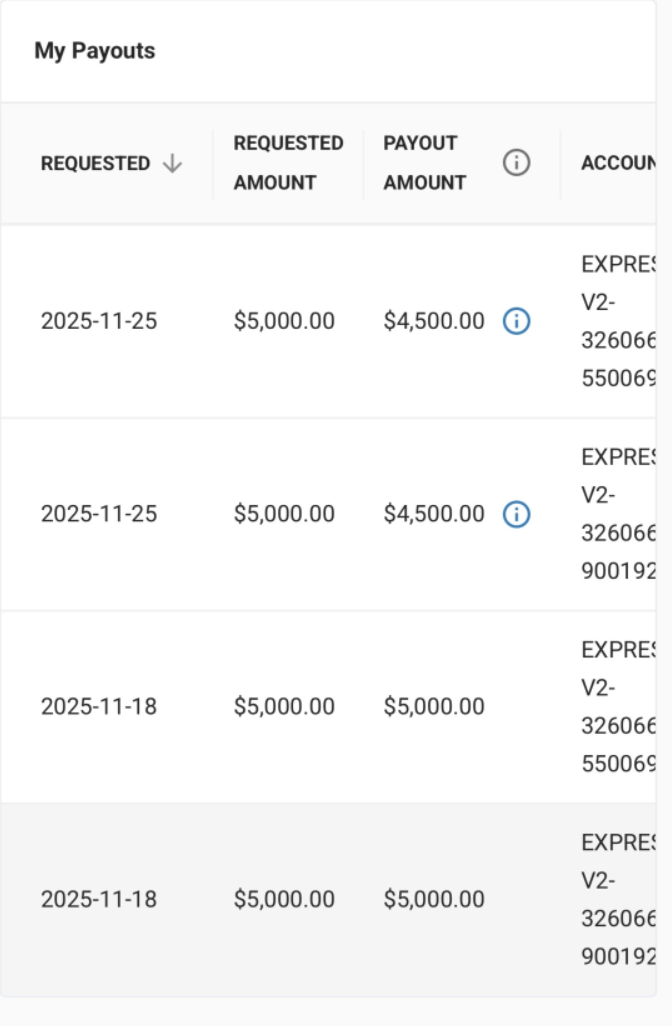This screenshot has width=672, height=1026.
Task: Open info icon beside second row's $4,500.00
Action: coord(516,514)
